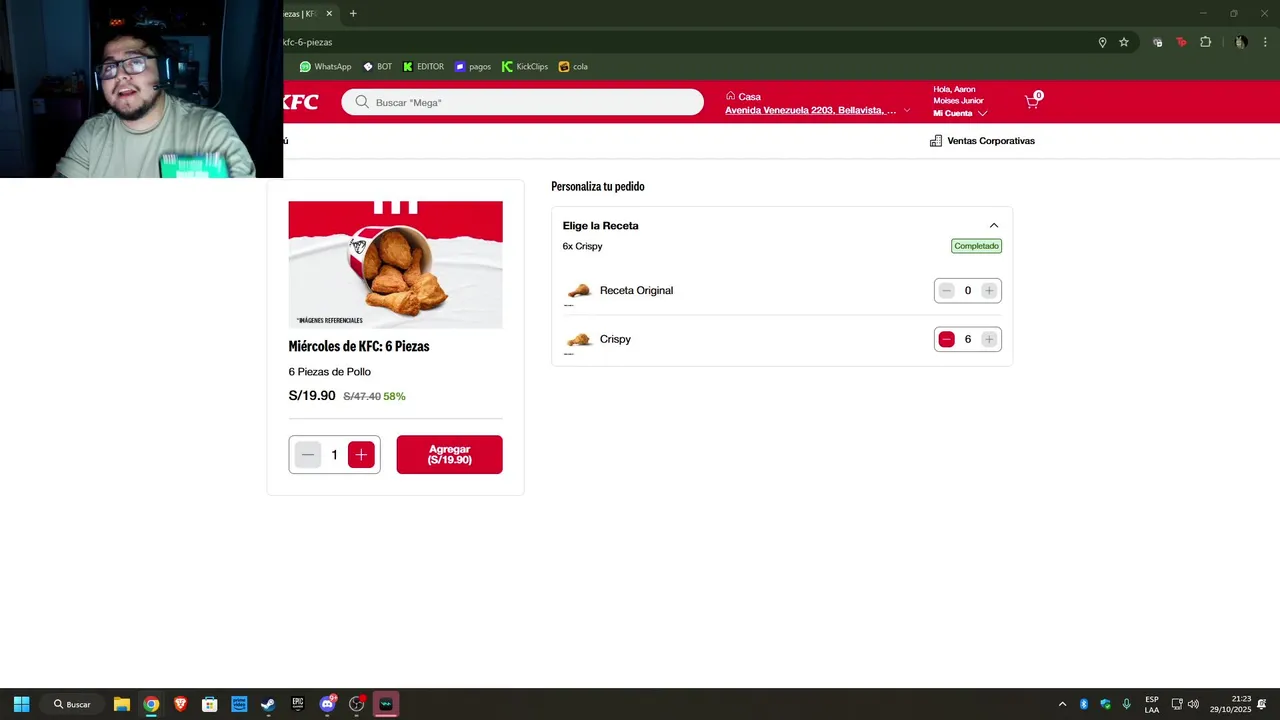Image resolution: width=1280 pixels, height=720 pixels.
Task: Open Discord from taskbar
Action: point(327,704)
